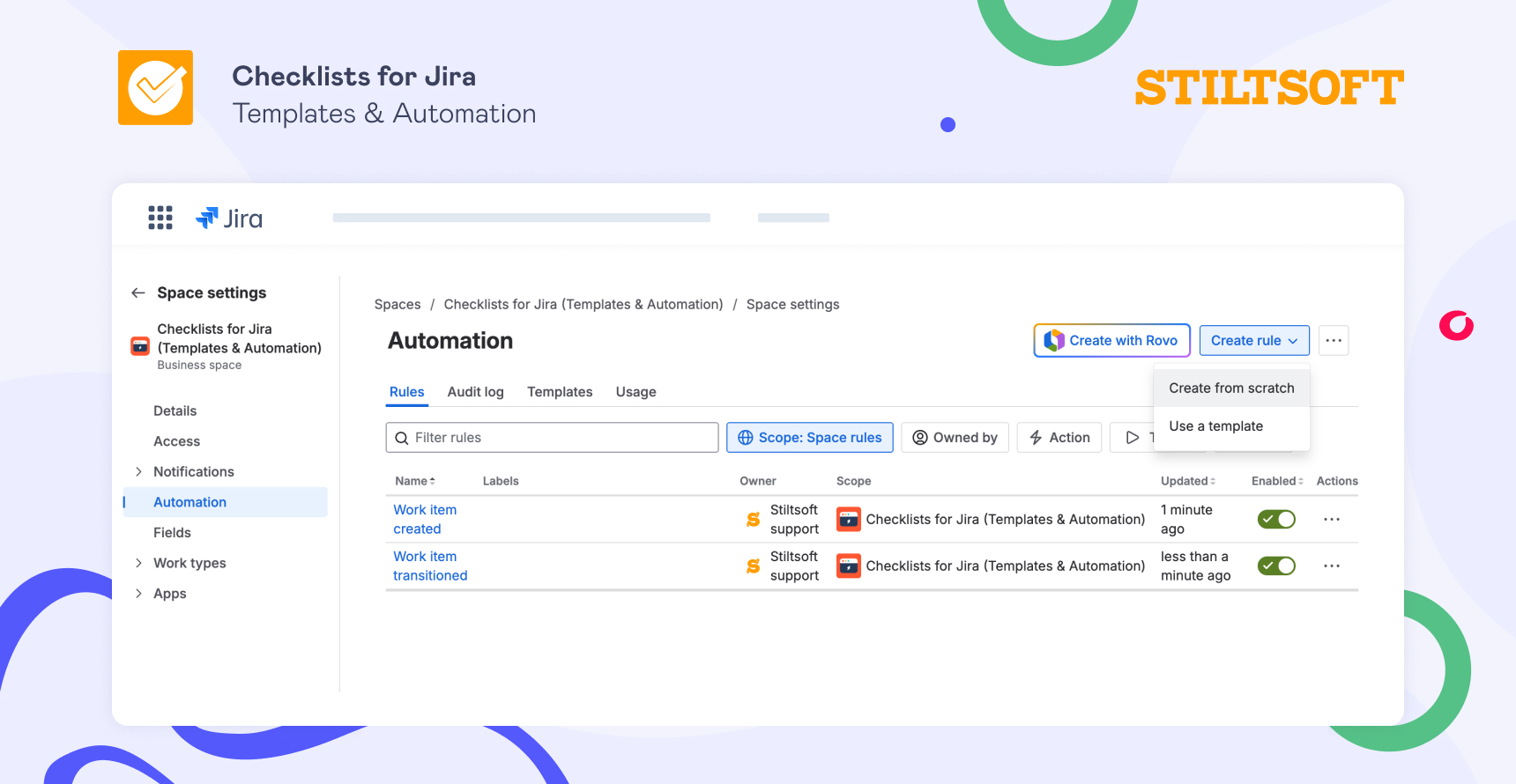Click the Rovo icon in Create with Rovo
This screenshot has height=784, width=1516.
(1054, 341)
